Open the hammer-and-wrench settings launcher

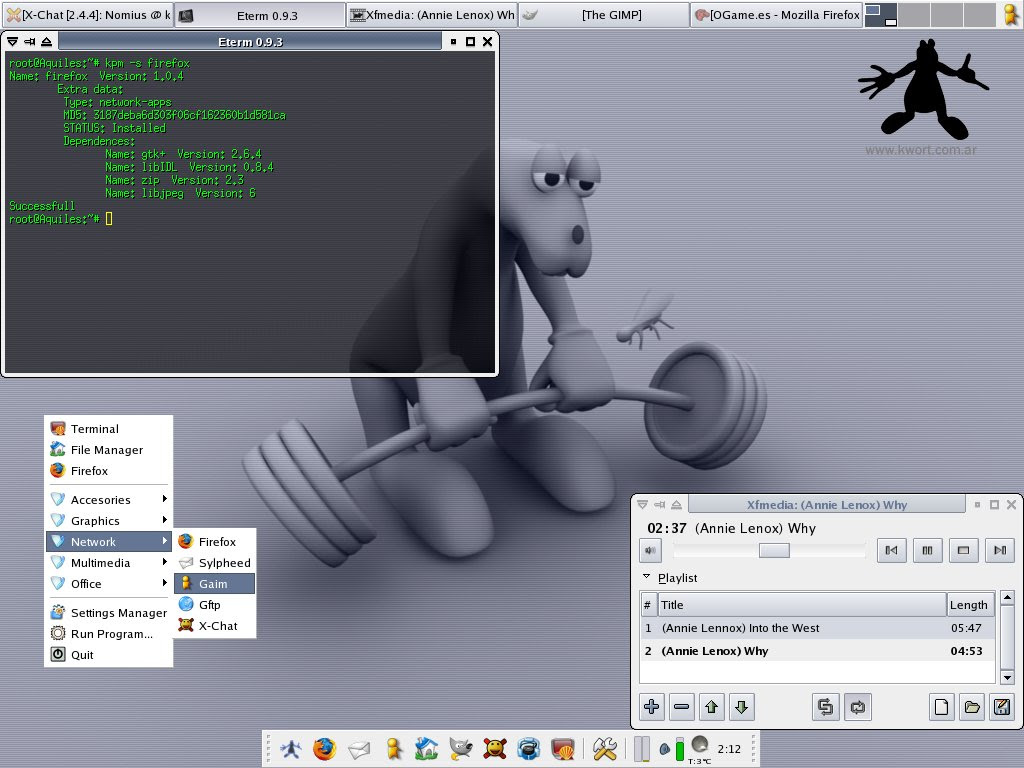point(605,748)
